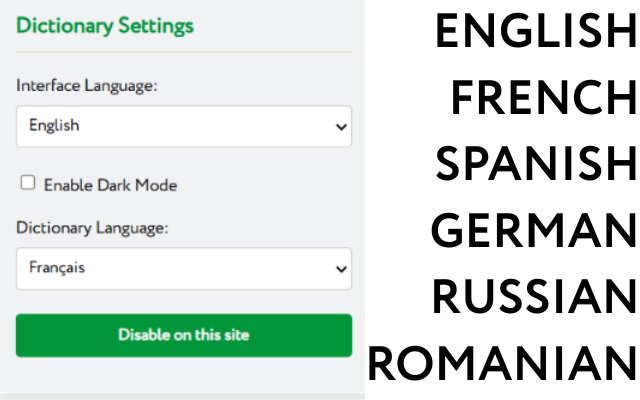Select ROMANIAN in the language list
Screen dimensions: 640x400
pos(502,363)
